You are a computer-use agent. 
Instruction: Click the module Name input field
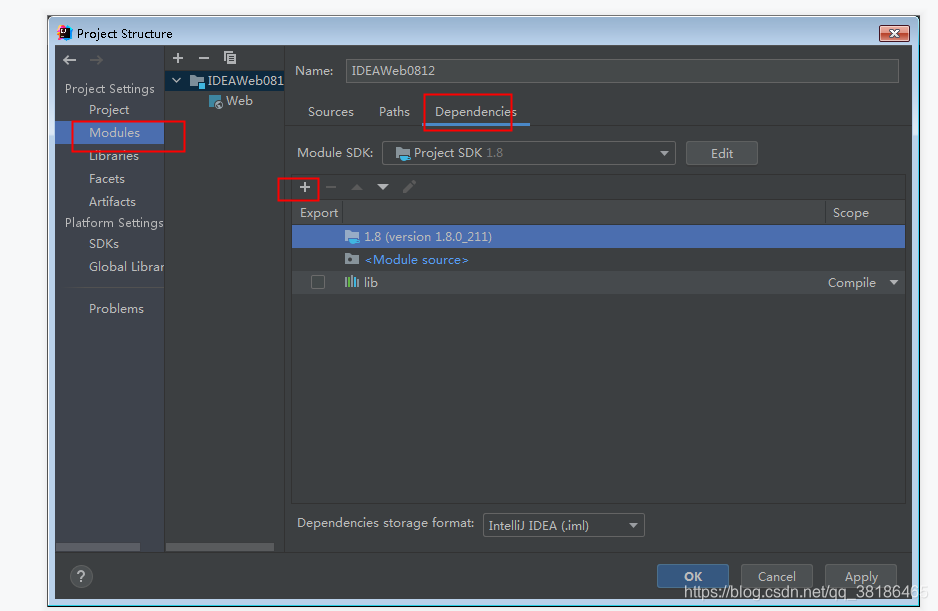click(x=622, y=71)
